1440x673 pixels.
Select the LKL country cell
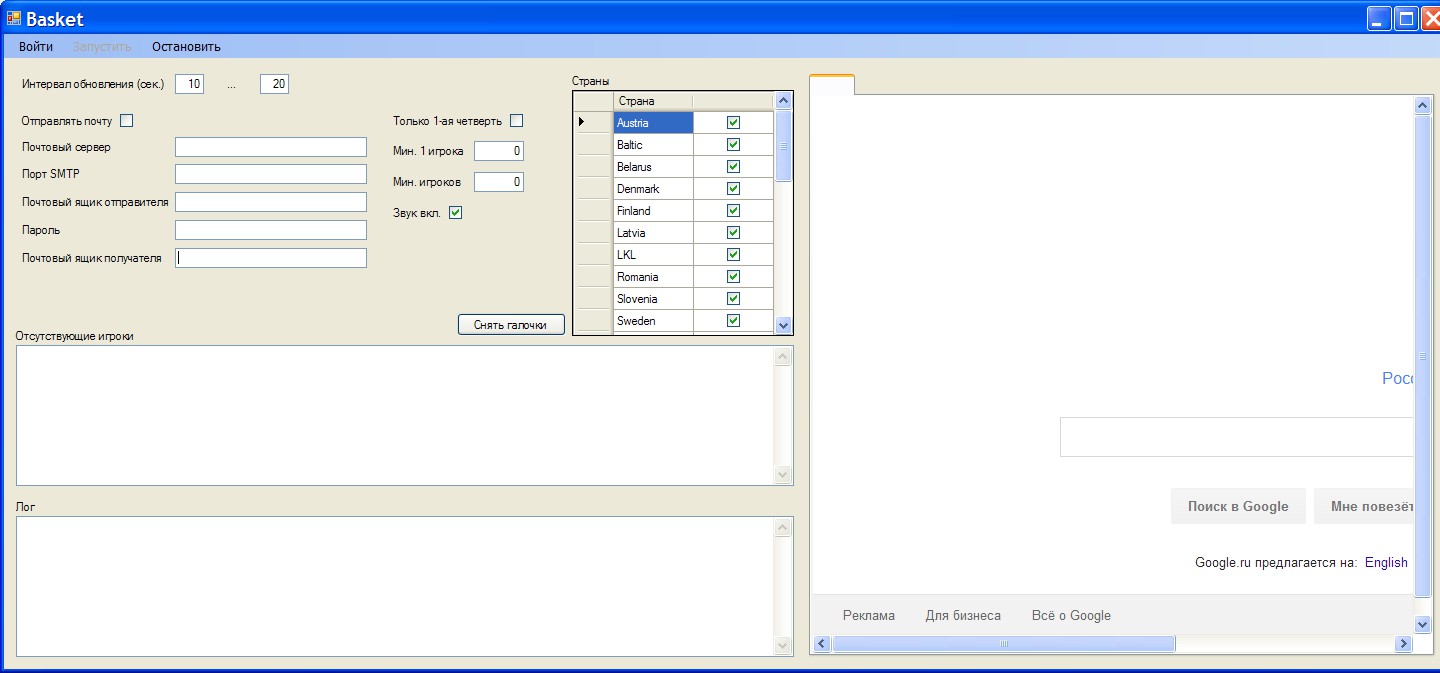tap(653, 255)
